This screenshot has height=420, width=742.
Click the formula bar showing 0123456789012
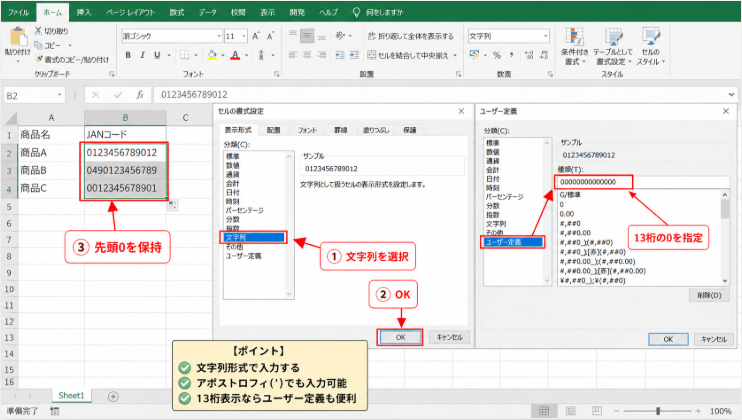tap(440, 95)
